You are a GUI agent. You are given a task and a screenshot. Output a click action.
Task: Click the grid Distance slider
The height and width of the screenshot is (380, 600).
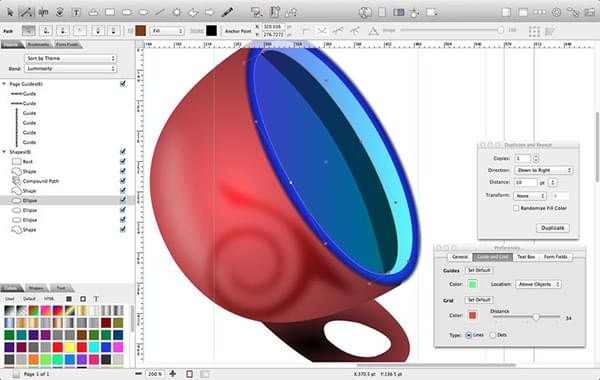[527, 317]
